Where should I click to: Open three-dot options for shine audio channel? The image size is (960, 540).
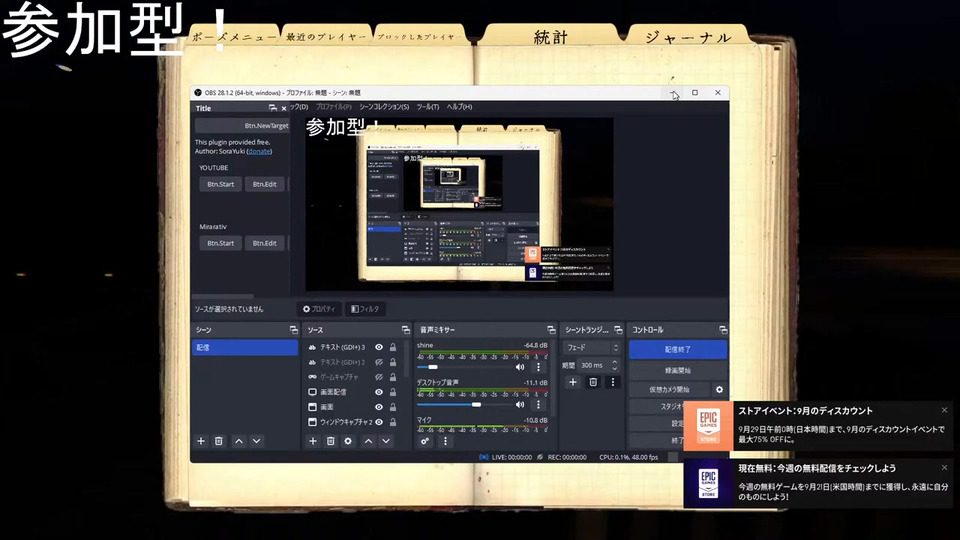[539, 367]
